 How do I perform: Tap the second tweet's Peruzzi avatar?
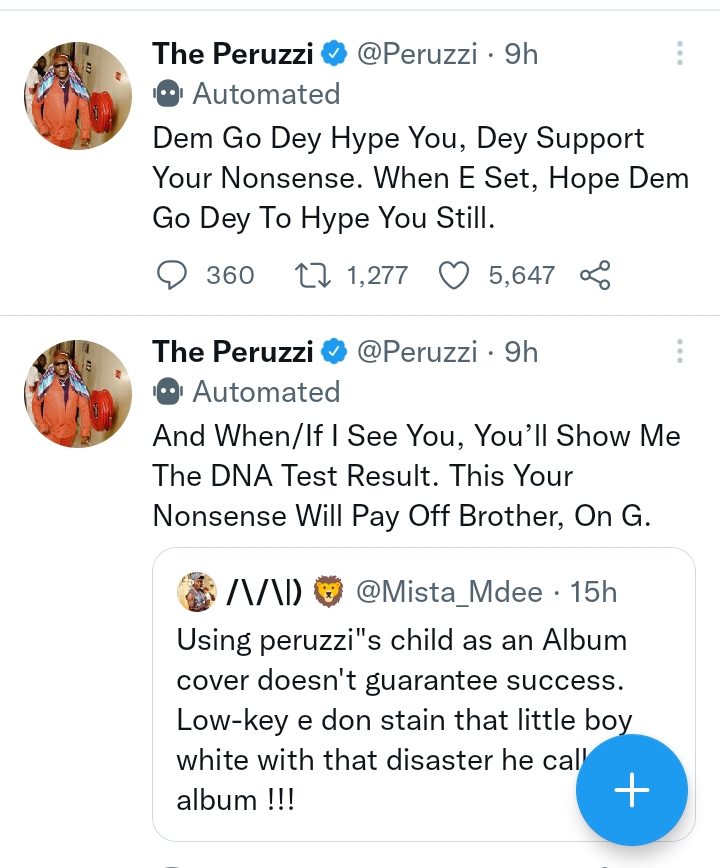pyautogui.click(x=78, y=394)
